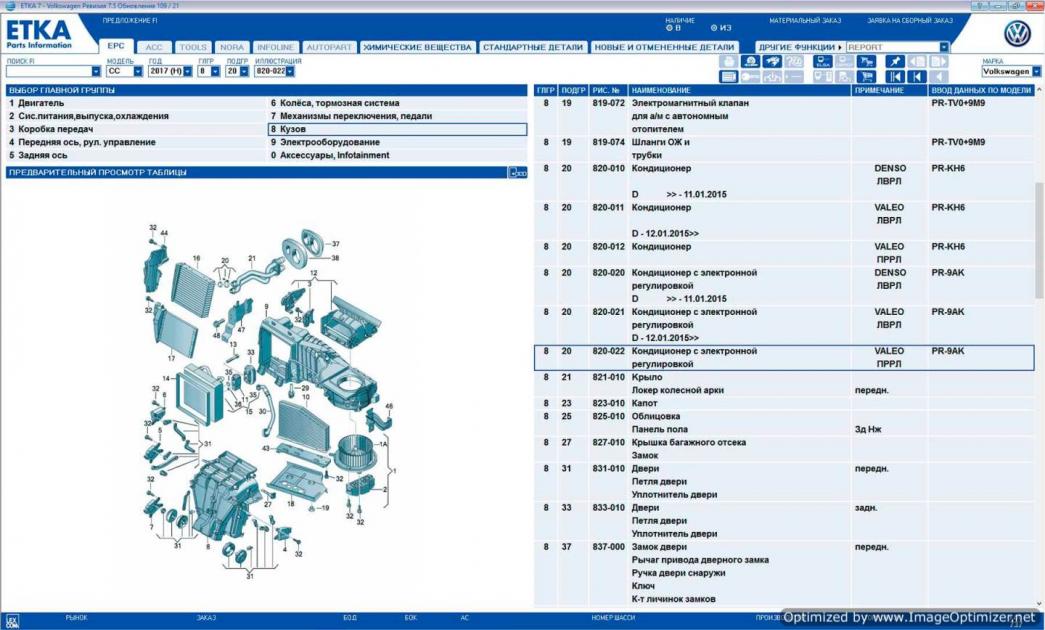Click the ETKA Parts Information logo
This screenshot has width=1045, height=630.
click(x=39, y=35)
